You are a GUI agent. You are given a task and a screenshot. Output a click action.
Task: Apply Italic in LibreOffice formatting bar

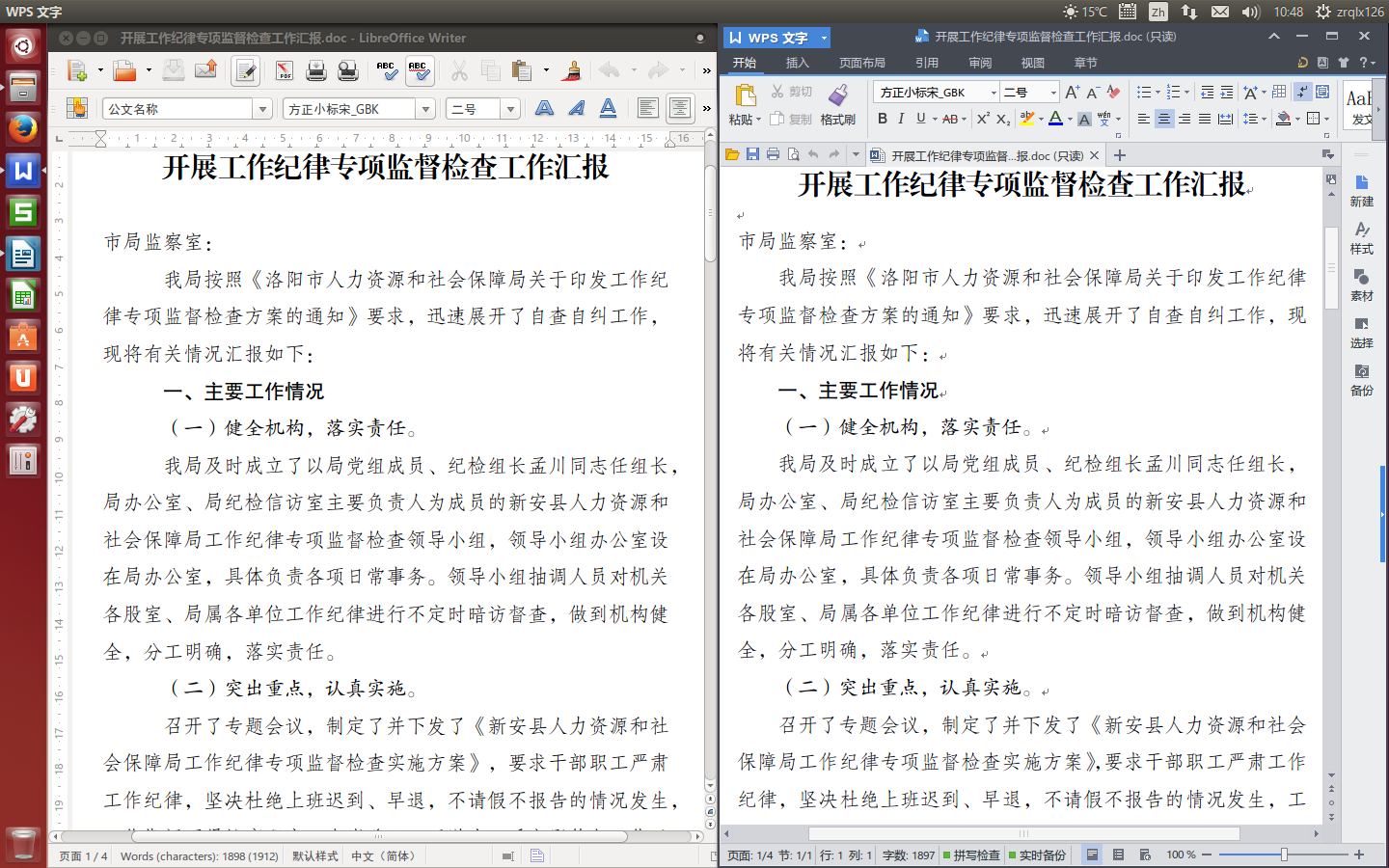coord(576,108)
